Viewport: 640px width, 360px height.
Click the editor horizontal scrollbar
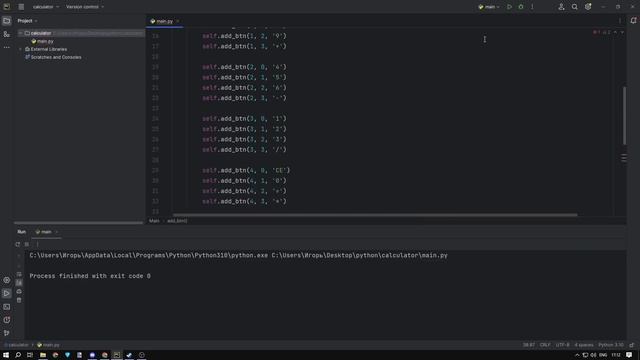tap(375, 215)
